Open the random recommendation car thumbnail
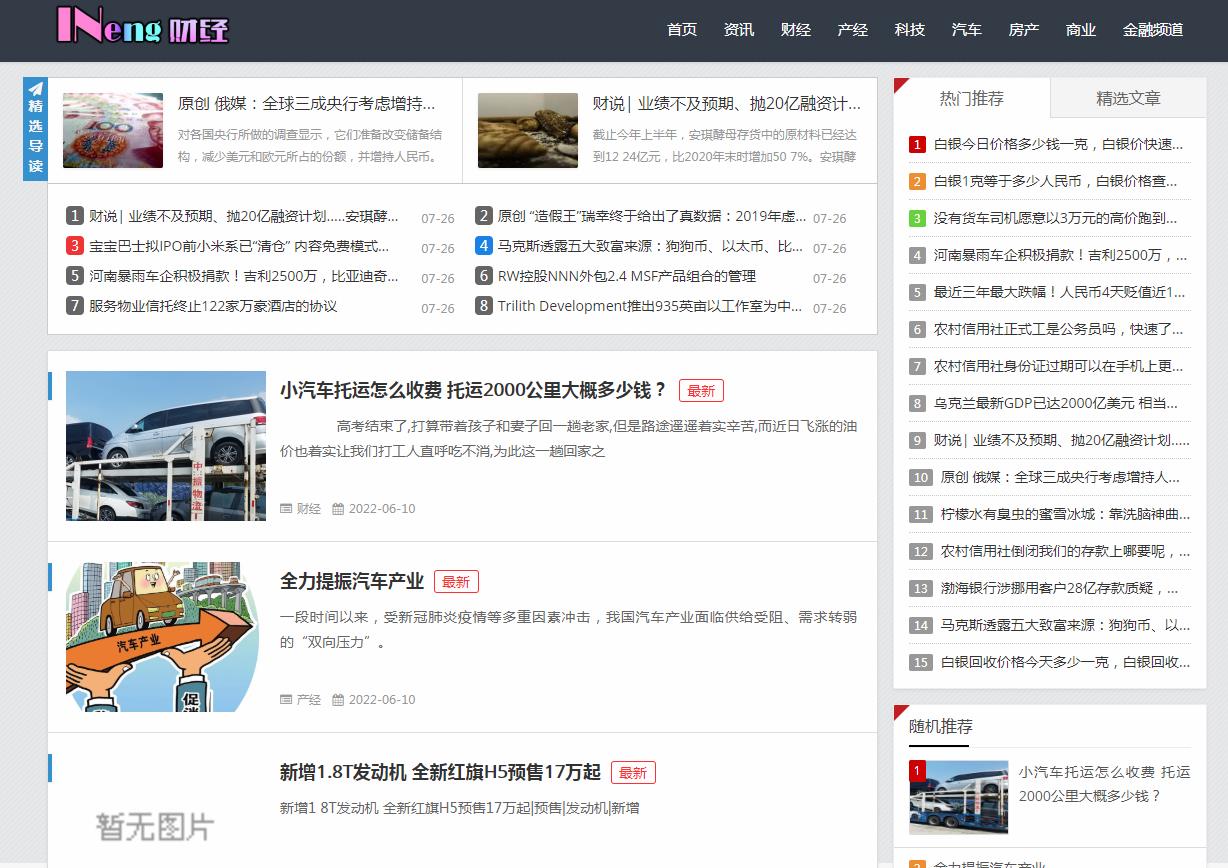Screen dimensions: 1228x868 [959, 797]
